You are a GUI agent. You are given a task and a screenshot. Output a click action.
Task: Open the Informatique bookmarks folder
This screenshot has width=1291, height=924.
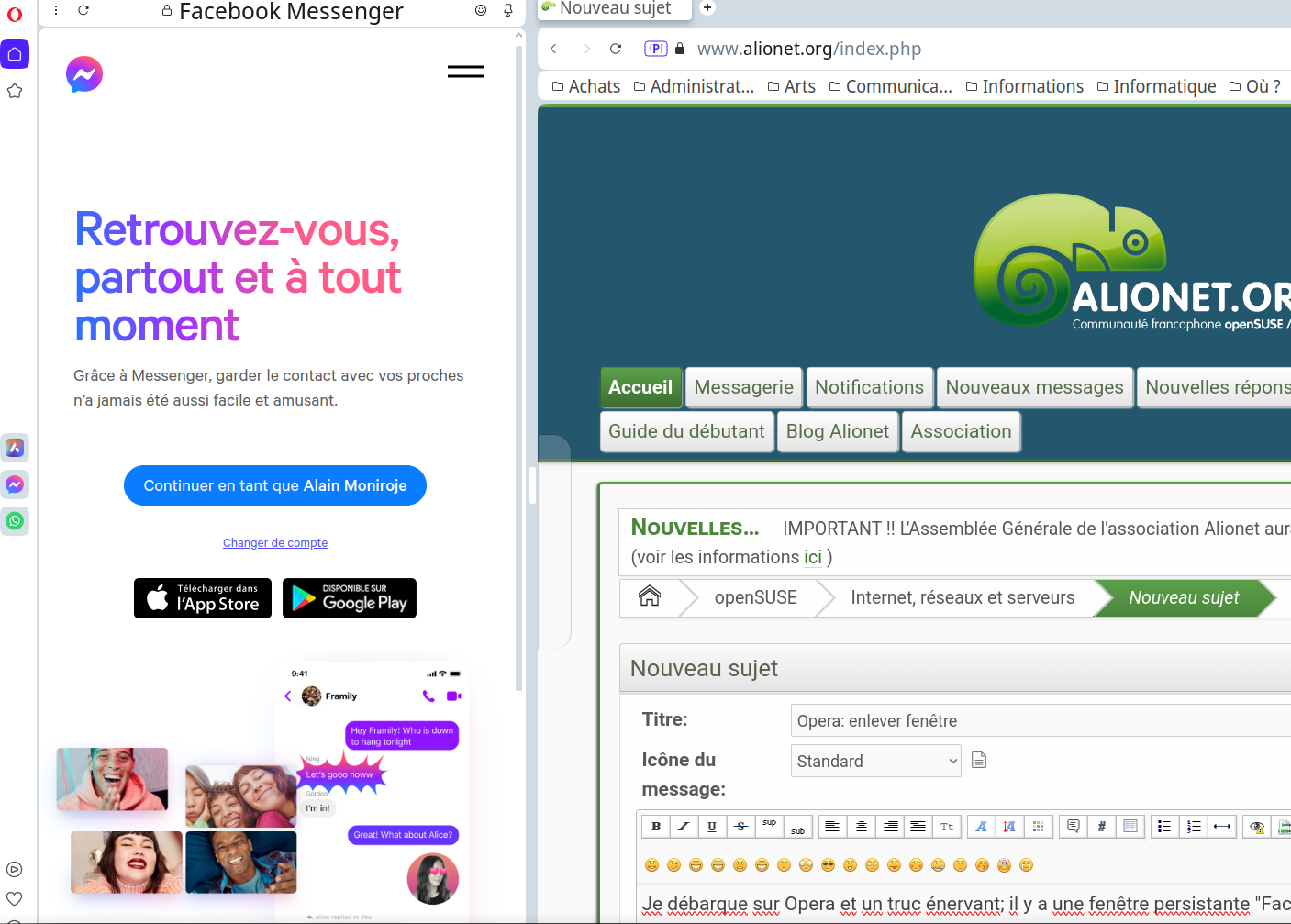[1157, 86]
